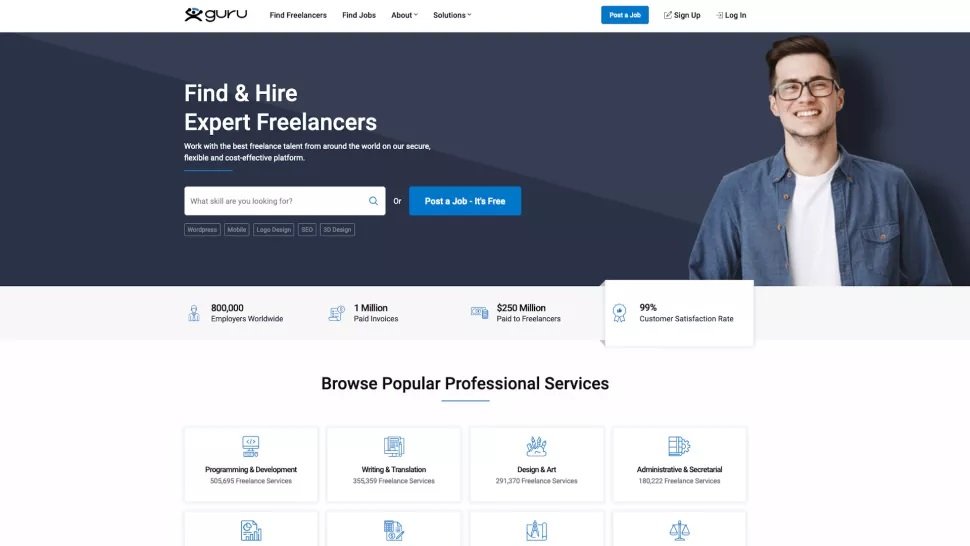The image size is (970, 546).
Task: Click the Browse Popular Professional Services heading
Action: coord(465,383)
